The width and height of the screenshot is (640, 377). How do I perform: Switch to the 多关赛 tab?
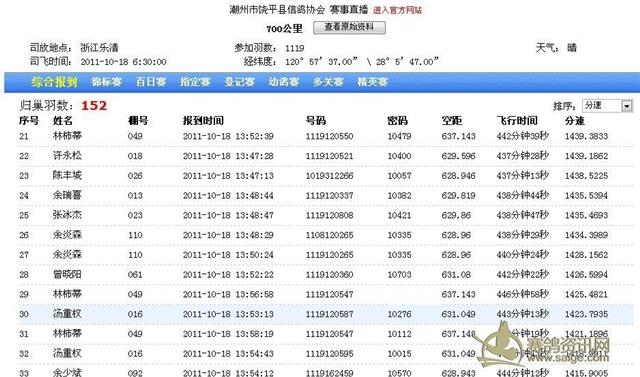328,82
